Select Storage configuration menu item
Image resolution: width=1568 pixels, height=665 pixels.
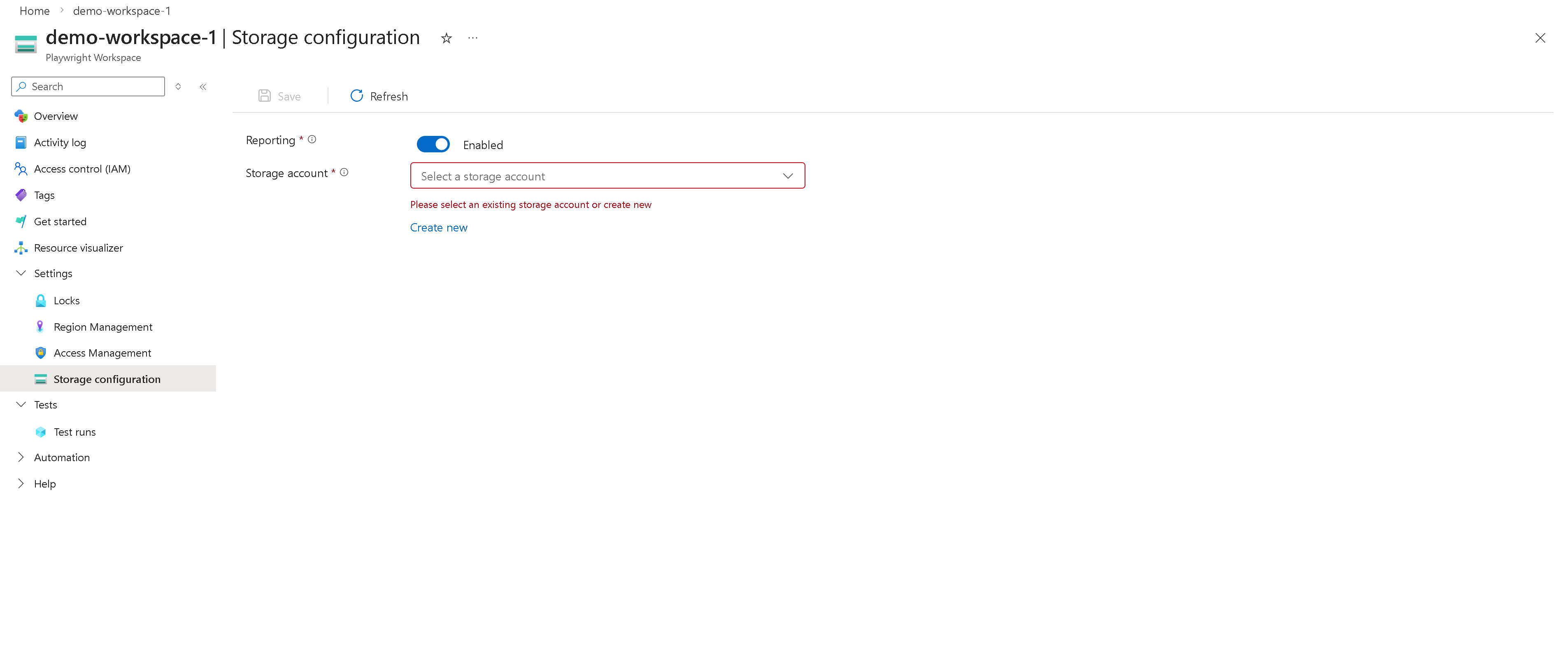(x=108, y=379)
